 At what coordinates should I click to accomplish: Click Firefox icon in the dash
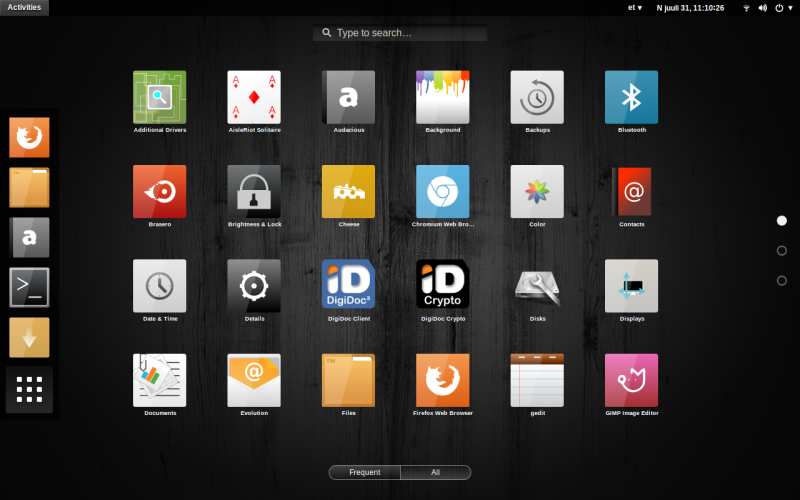point(29,137)
